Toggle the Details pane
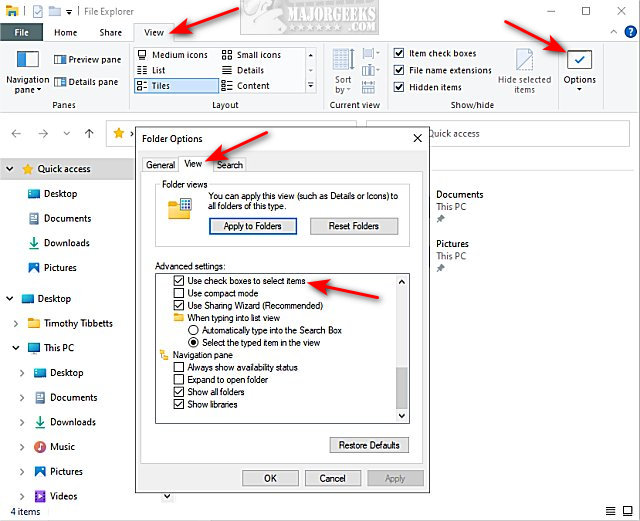 pos(86,82)
